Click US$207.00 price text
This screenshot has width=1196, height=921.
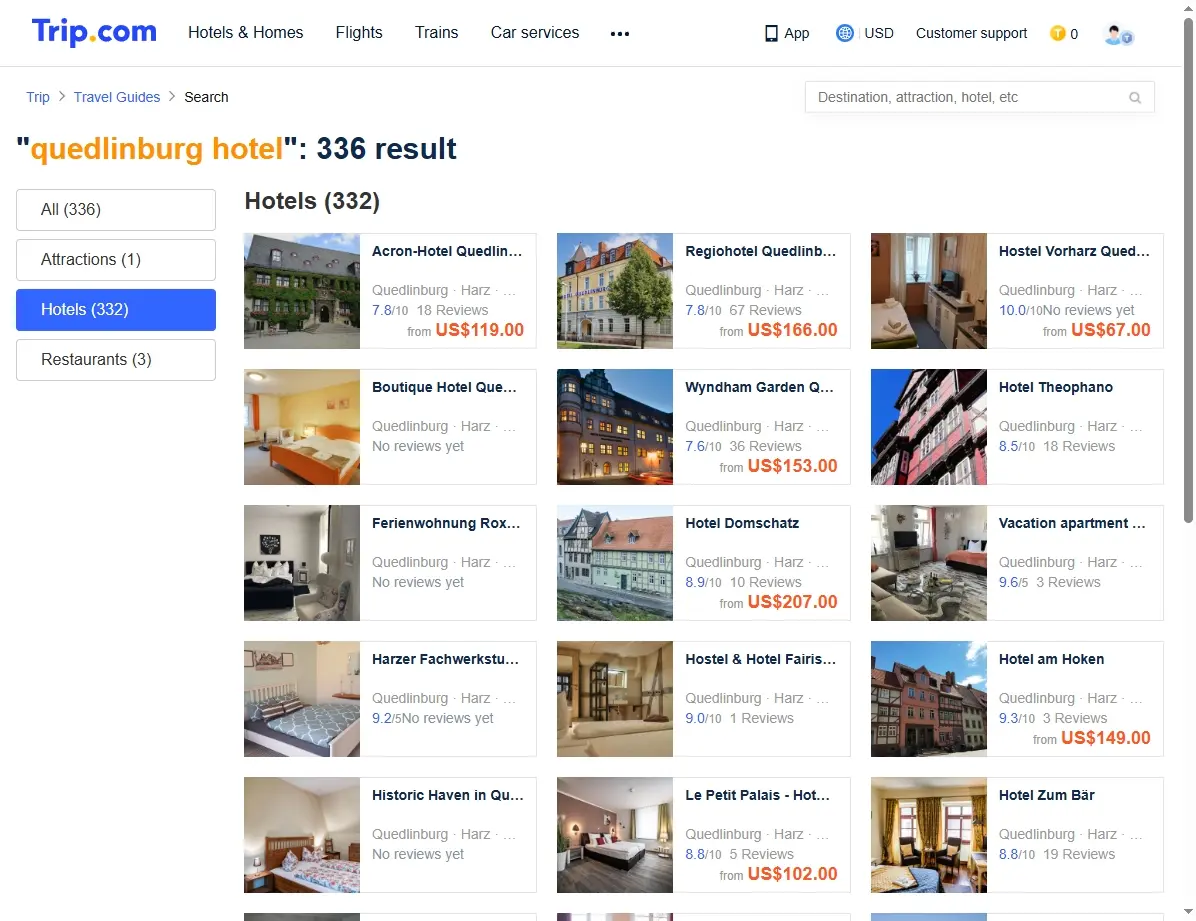click(x=793, y=601)
